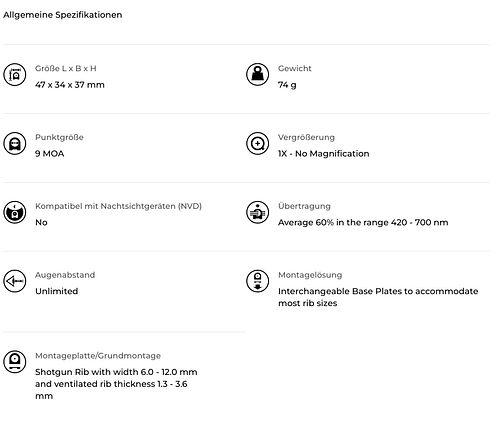The width and height of the screenshot is (500, 441).
Task: Click the 9 MOA value
Action: tap(49, 154)
